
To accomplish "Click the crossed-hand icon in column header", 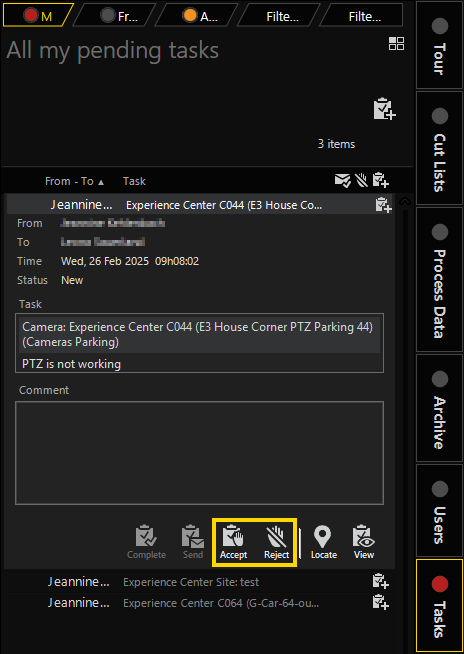I will click(x=361, y=181).
